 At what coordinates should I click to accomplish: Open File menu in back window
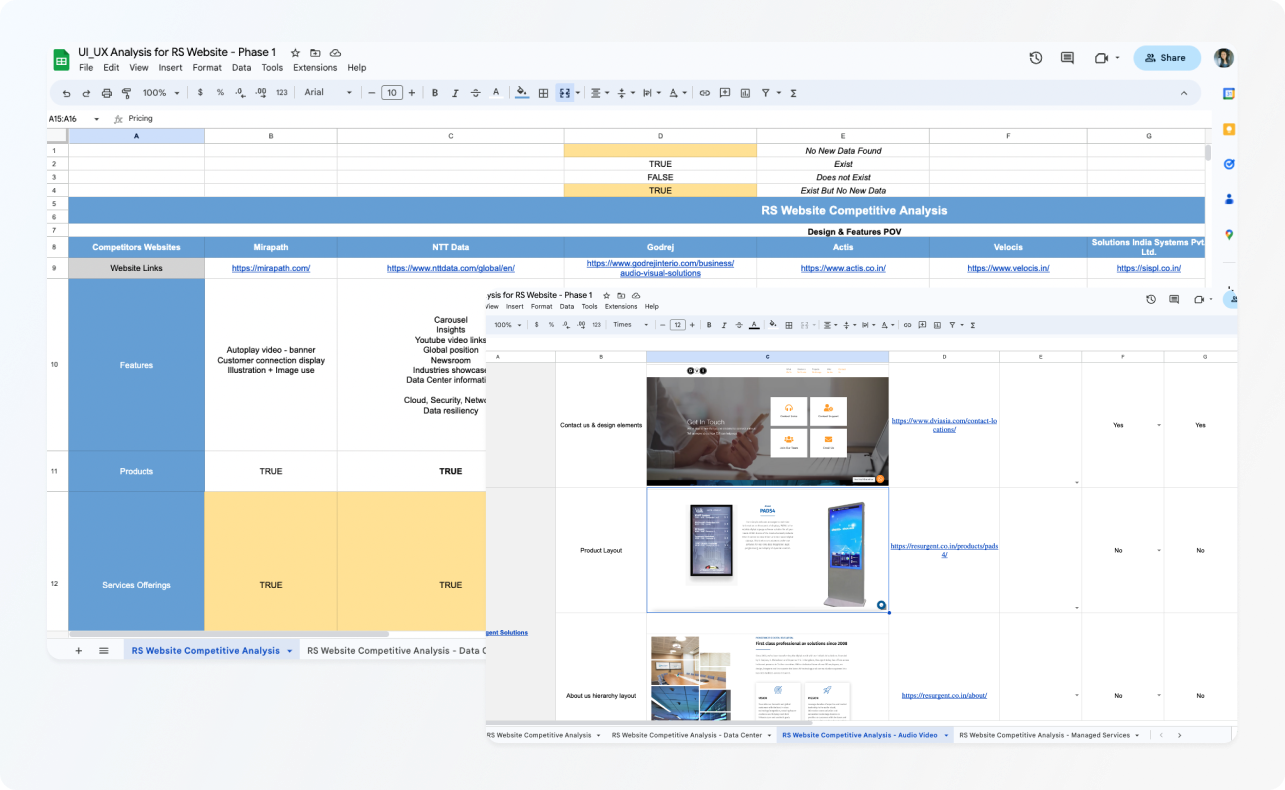tap(86, 68)
